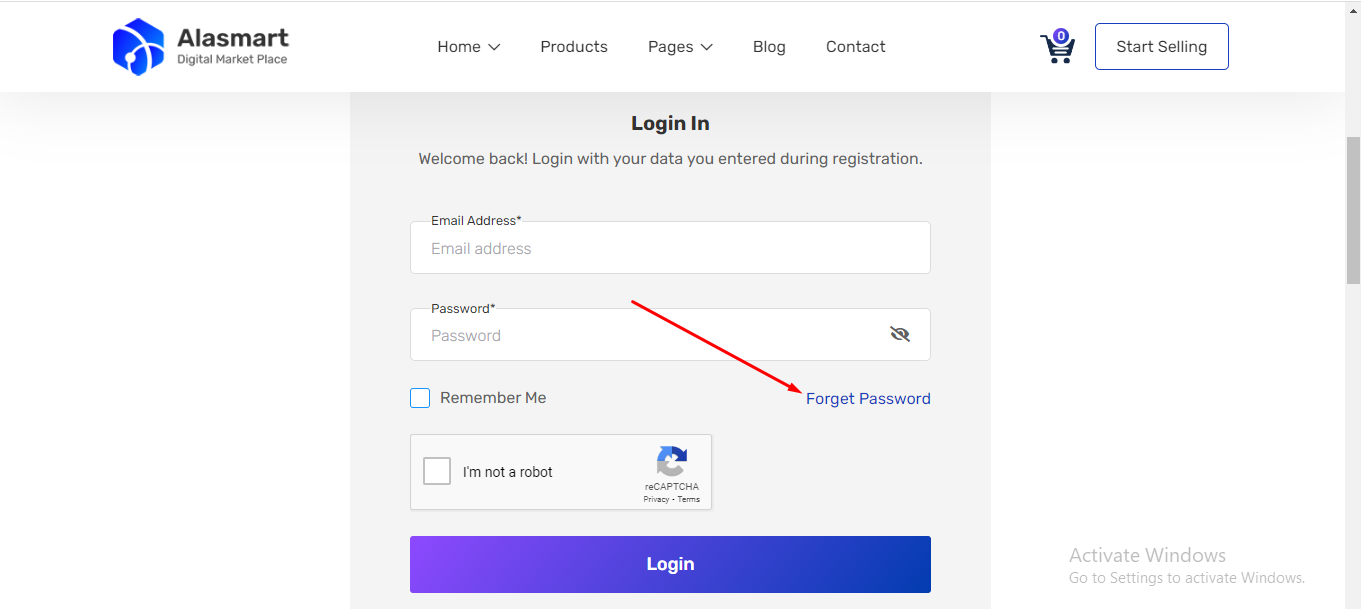1361x609 pixels.
Task: Click the cart item count badge
Action: (1061, 36)
